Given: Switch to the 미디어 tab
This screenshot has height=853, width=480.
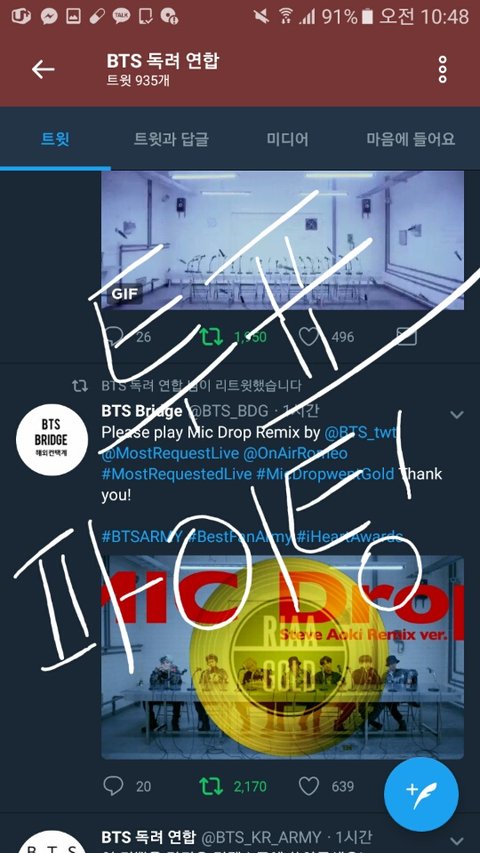Looking at the screenshot, I should click(x=287, y=139).
